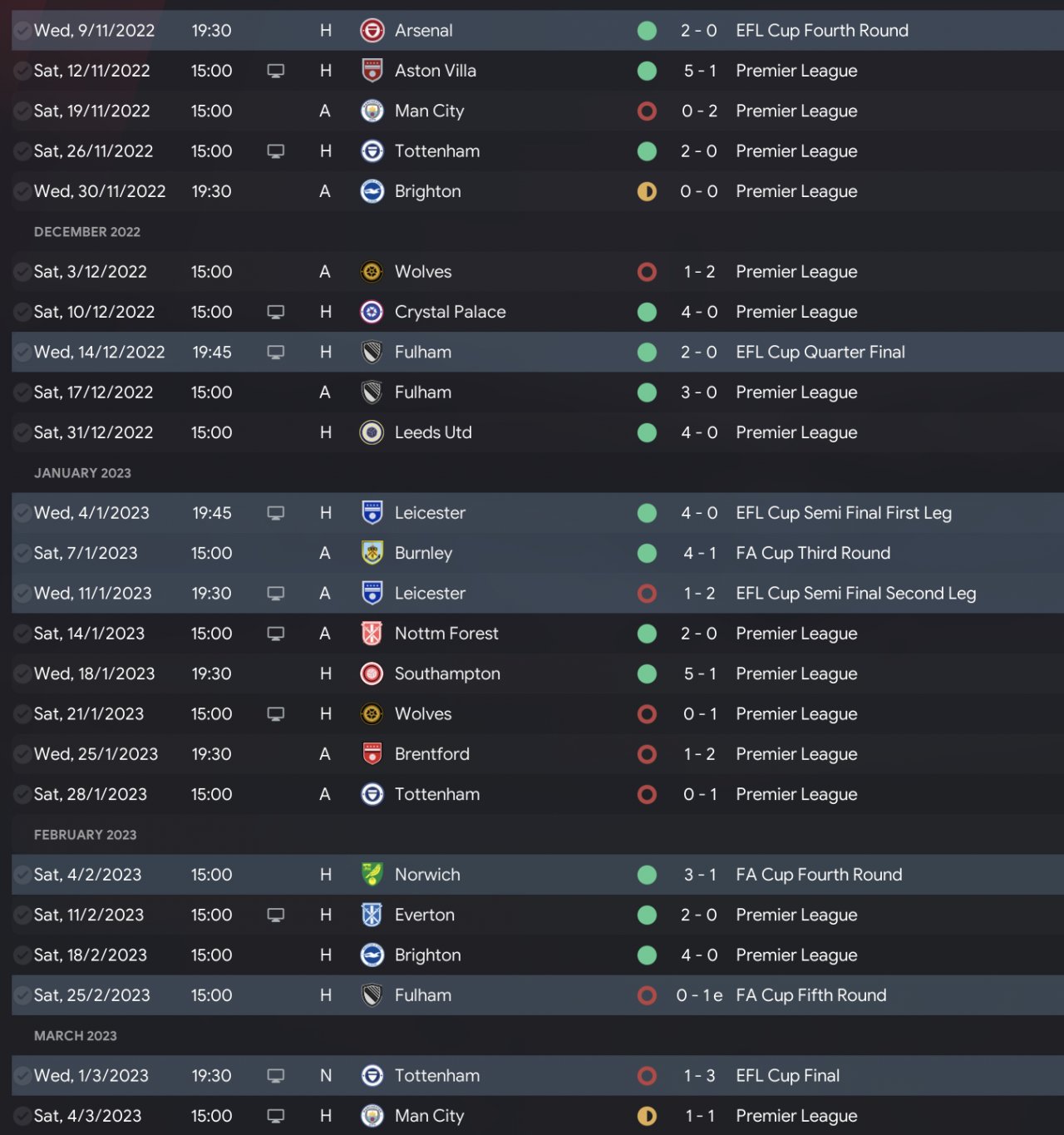
Task: Open the EFL Cup Quarter Final competition link
Action: point(820,352)
